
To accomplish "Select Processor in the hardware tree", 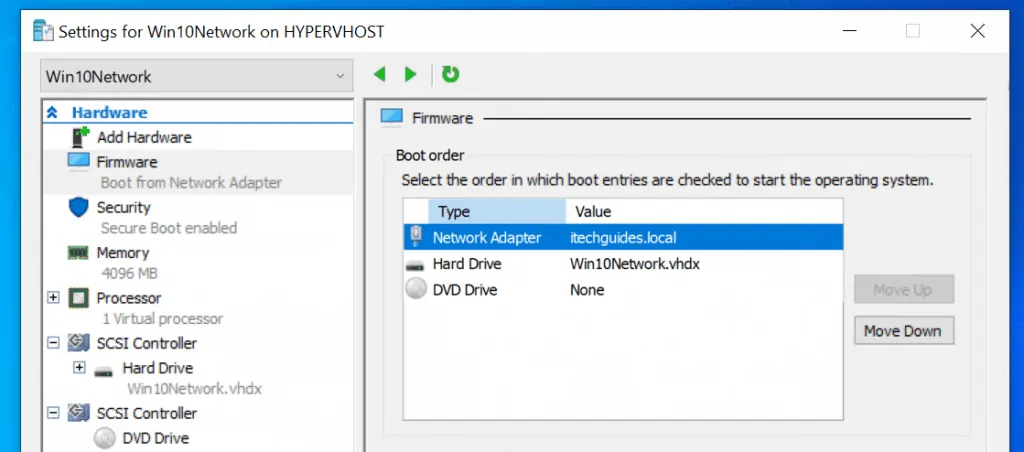I will 129,298.
